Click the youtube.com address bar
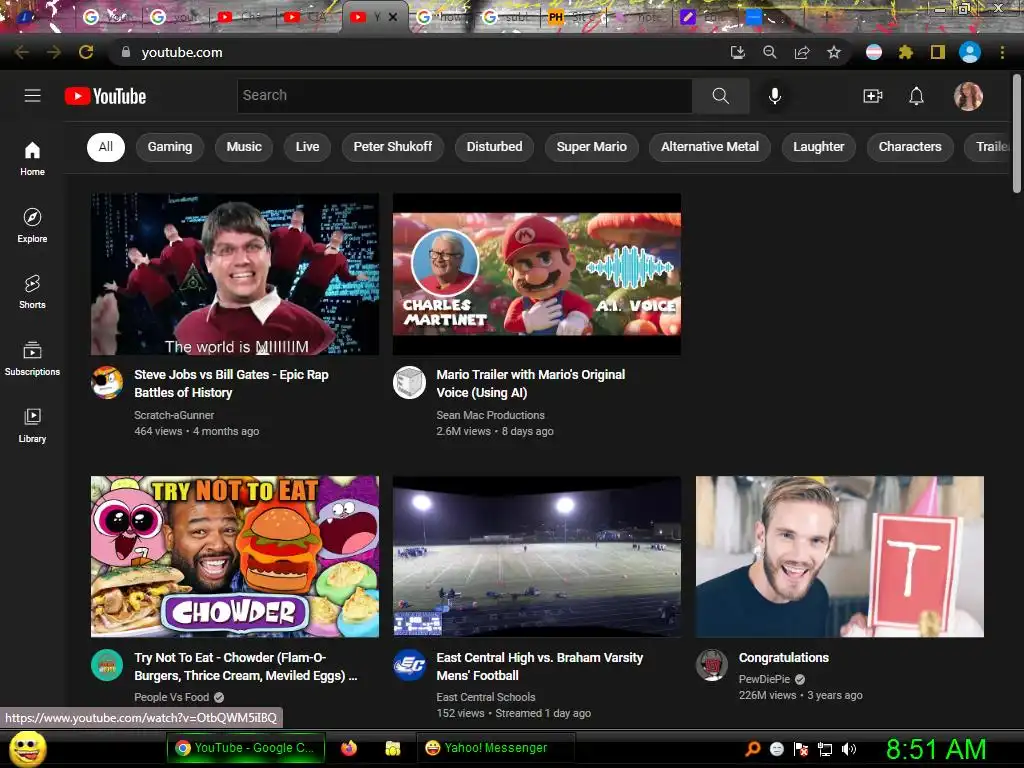Screen dimensions: 1024x768 tap(418, 52)
